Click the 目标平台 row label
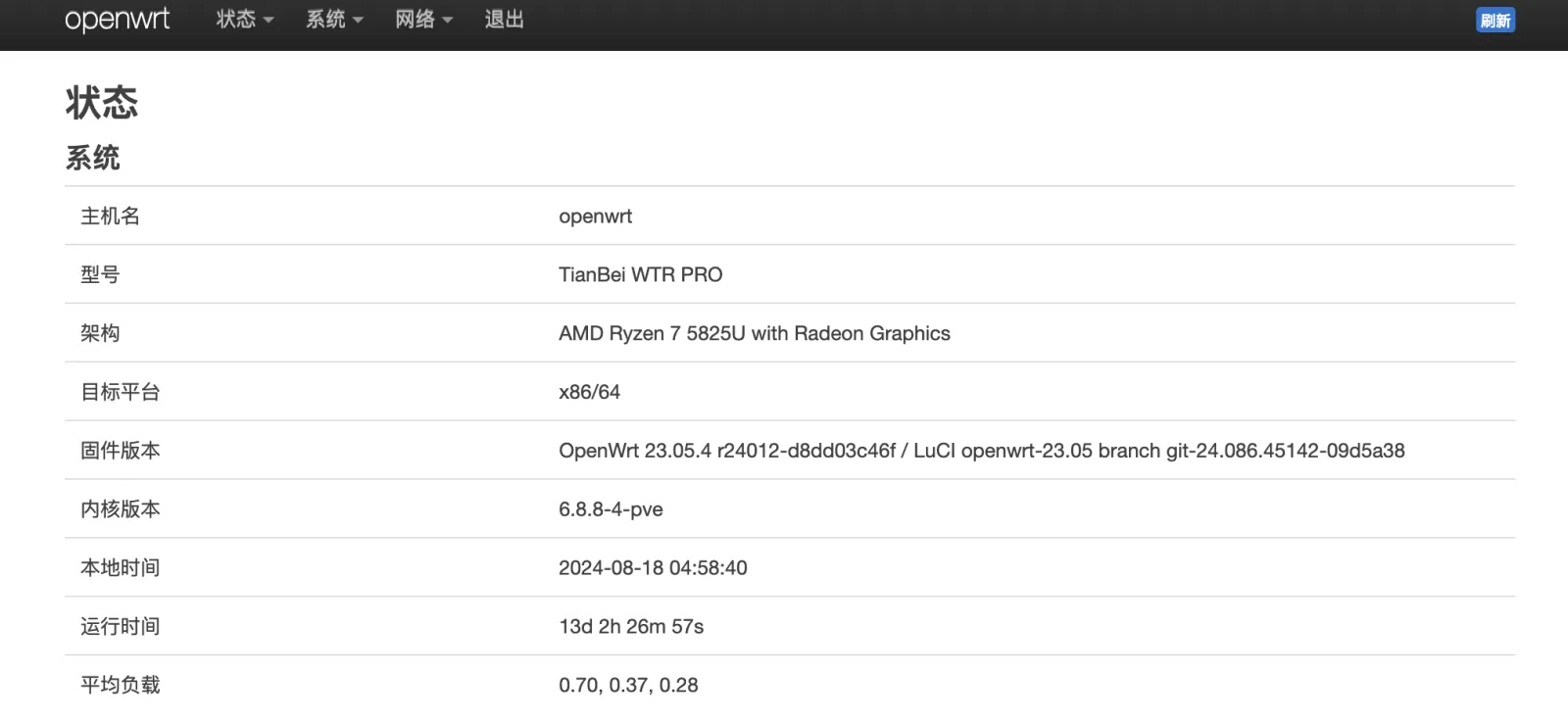 (x=120, y=392)
